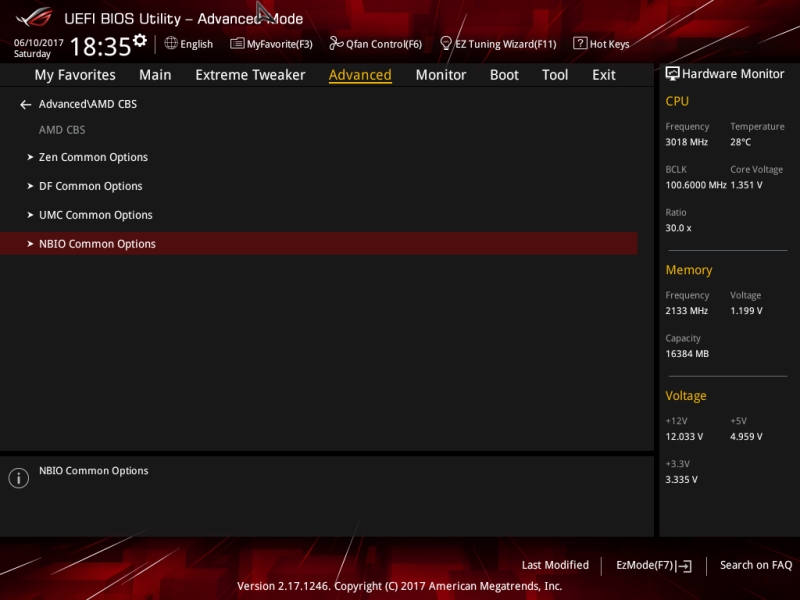The height and width of the screenshot is (600, 800).
Task: Click +3.3V value 3.335 V
Action: pyautogui.click(x=682, y=480)
